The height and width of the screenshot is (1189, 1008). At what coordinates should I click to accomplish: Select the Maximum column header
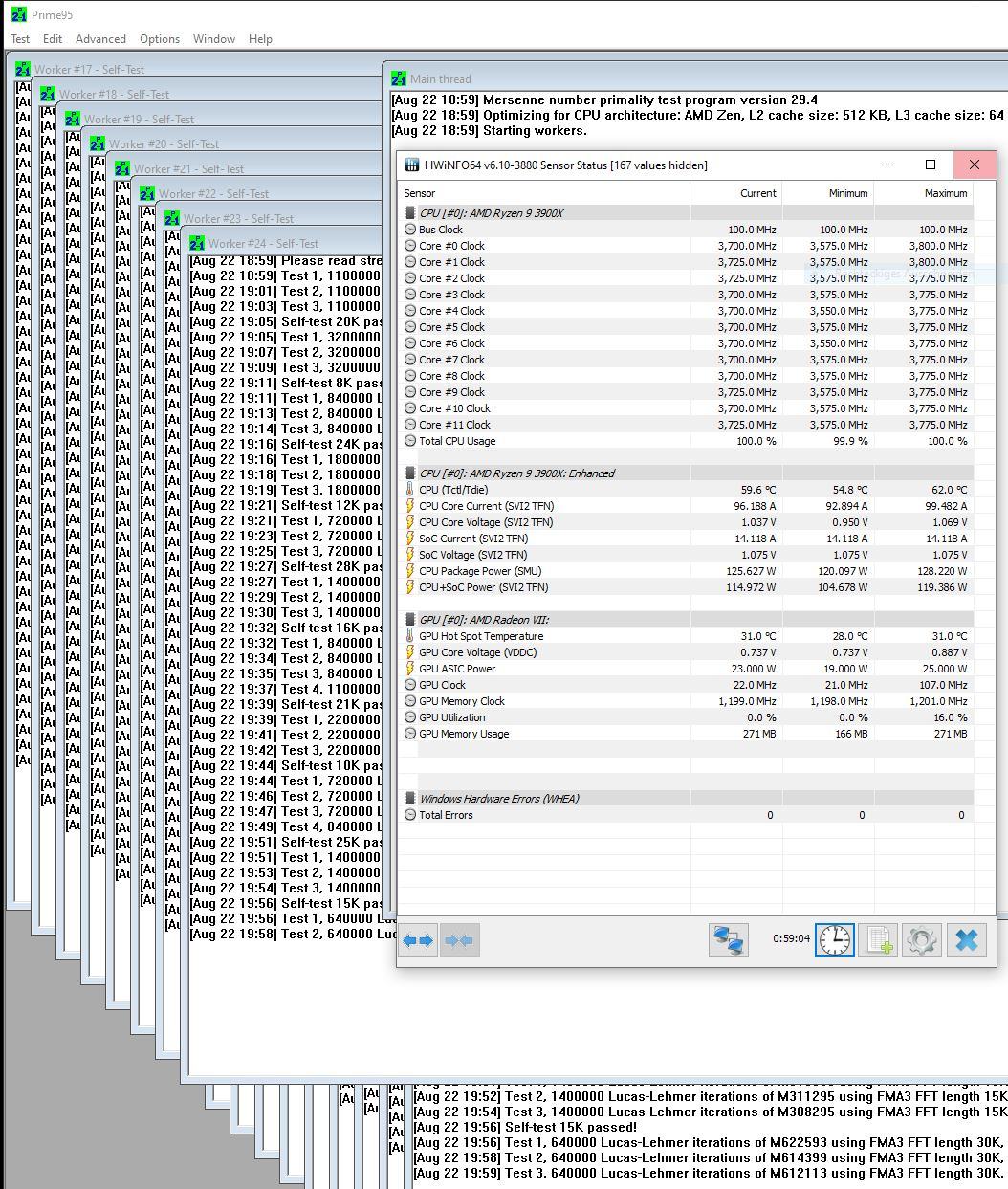pyautogui.click(x=924, y=192)
